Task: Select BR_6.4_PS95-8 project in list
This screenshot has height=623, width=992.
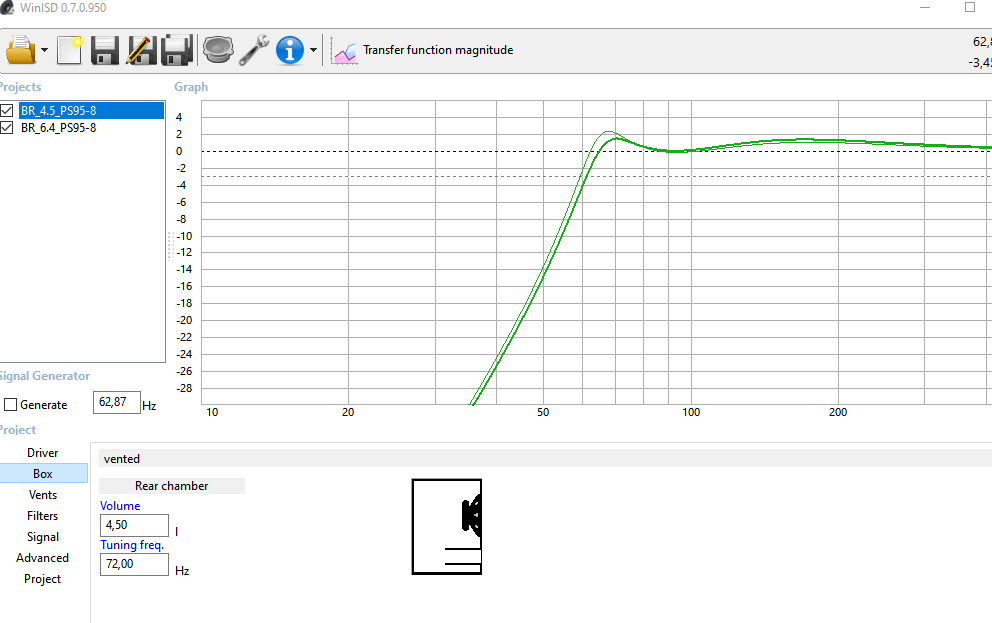Action: pos(59,128)
